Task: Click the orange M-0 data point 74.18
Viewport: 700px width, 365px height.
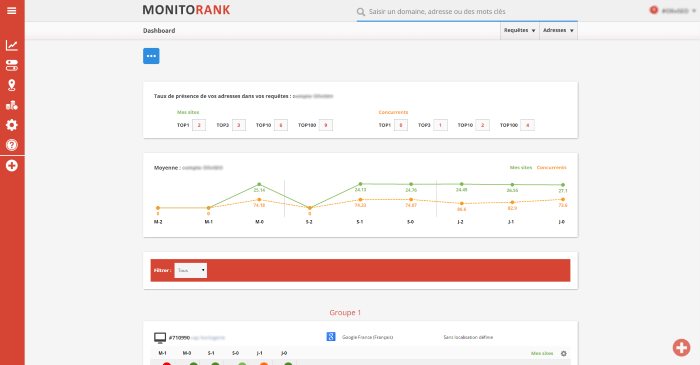Action: [x=259, y=199]
